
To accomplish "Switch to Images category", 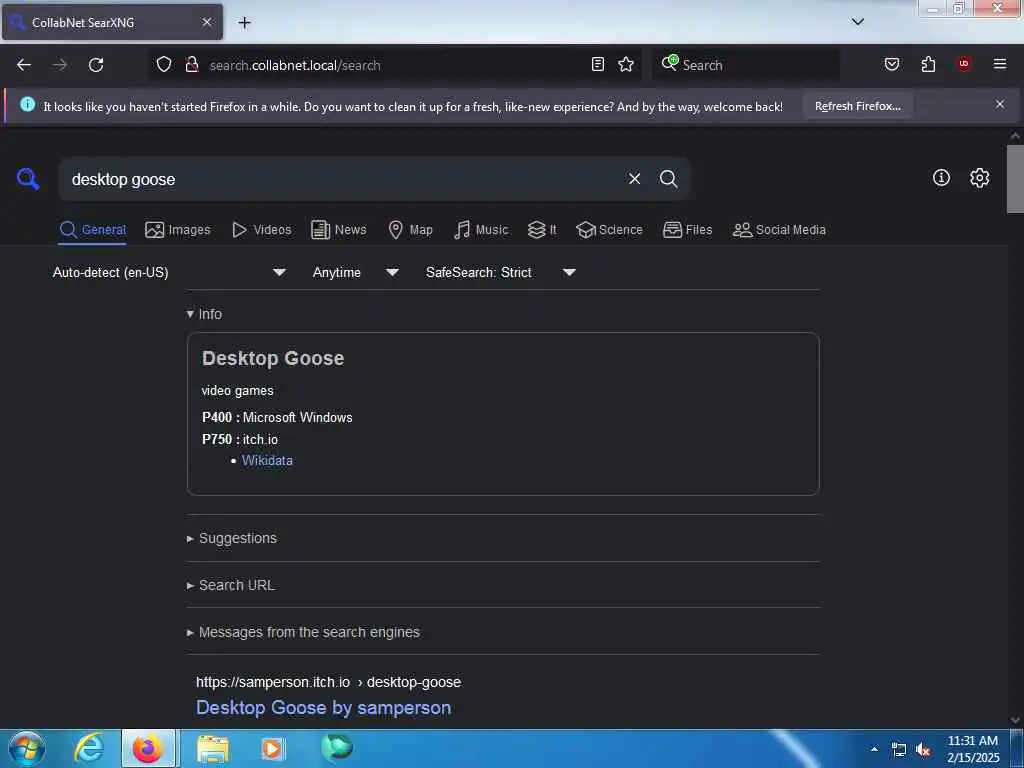I will tap(178, 230).
